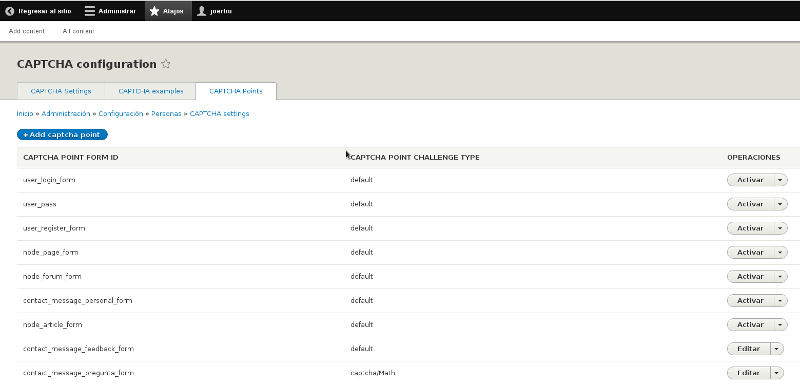Click the CAPTCHA POINT FORM ID column header

pyautogui.click(x=71, y=158)
